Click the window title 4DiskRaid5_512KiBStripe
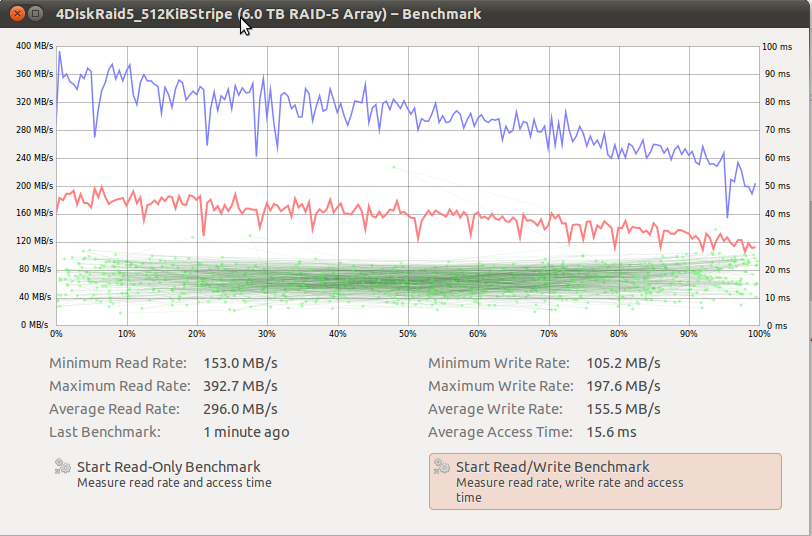 [144, 14]
